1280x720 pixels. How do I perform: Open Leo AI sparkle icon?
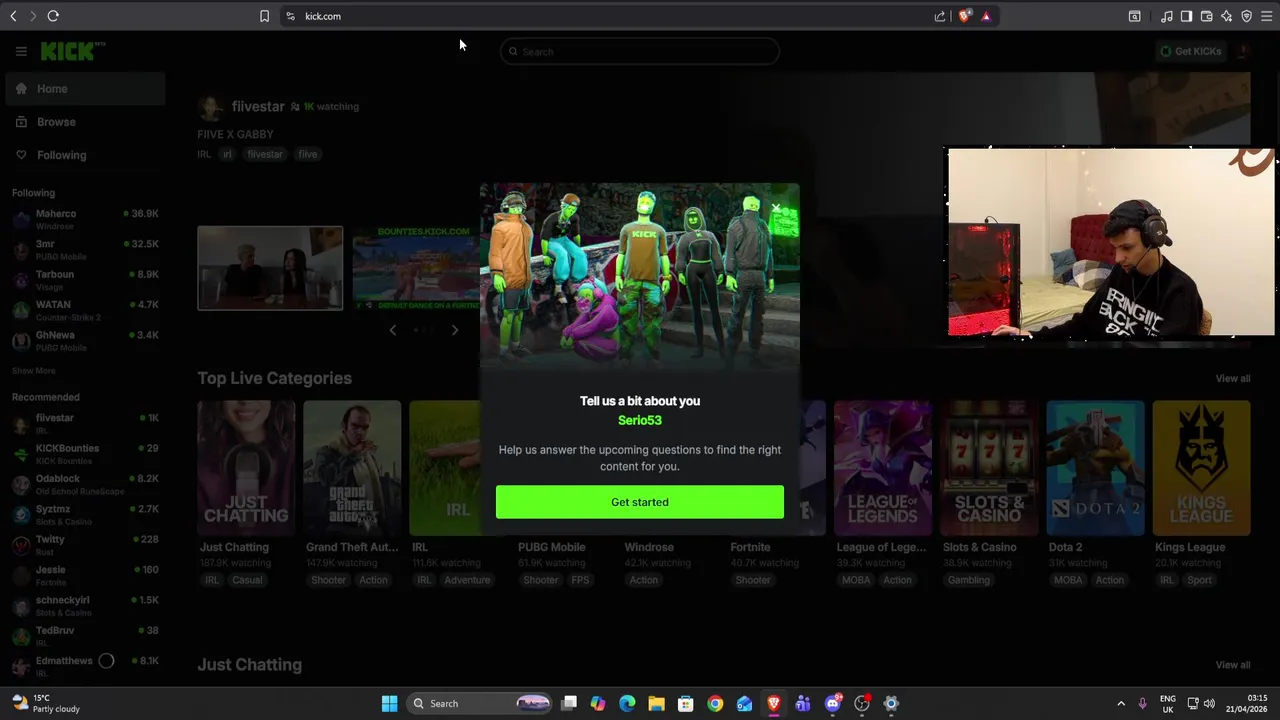click(x=1227, y=16)
